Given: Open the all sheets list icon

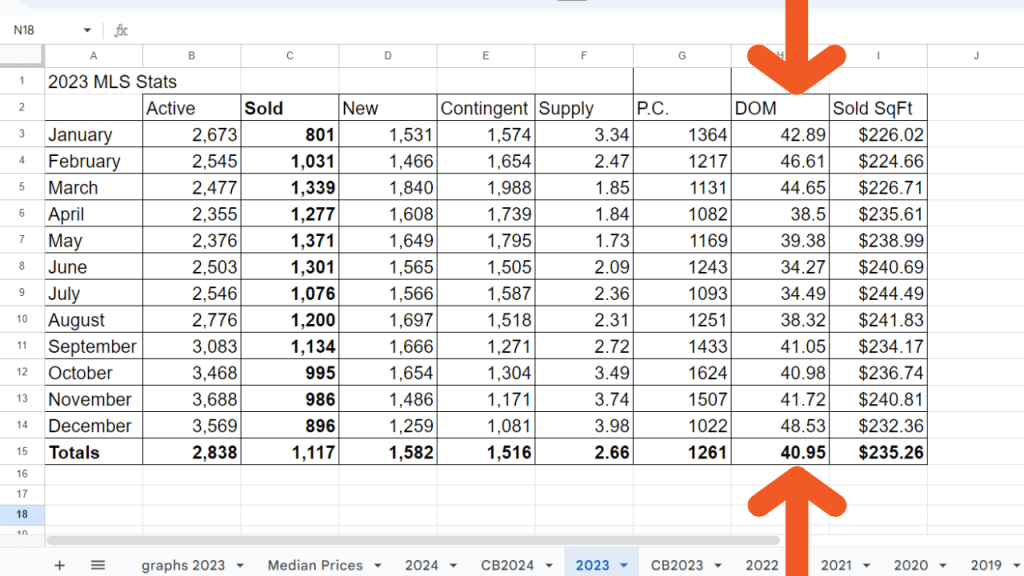Looking at the screenshot, I should (97, 564).
